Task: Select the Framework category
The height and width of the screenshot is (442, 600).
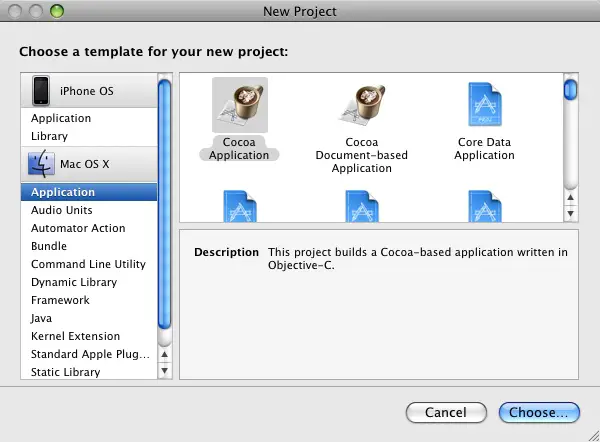Action: [x=60, y=300]
